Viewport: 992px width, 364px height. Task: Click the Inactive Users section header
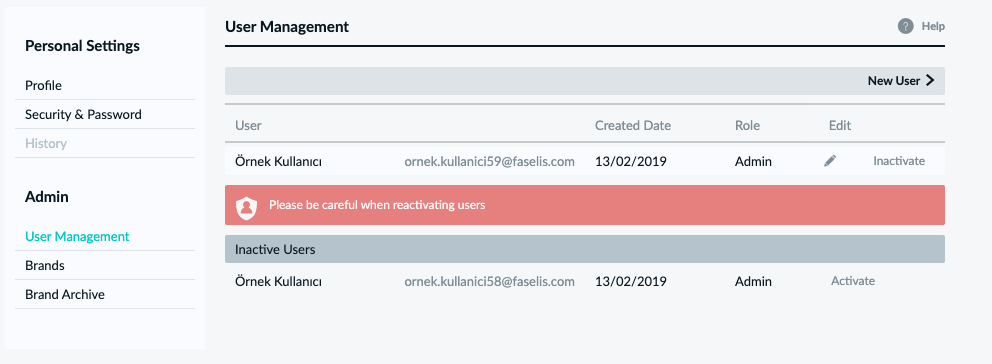(585, 249)
